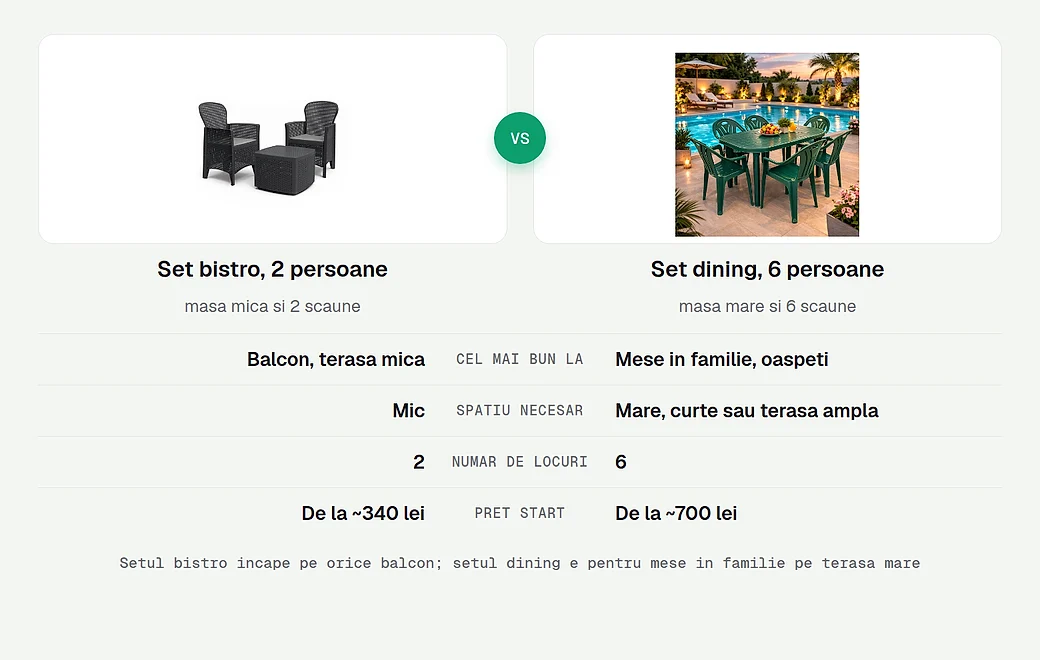Click the "NUMAR DE LOCURI" row label
The image size is (1040, 660).
pos(520,462)
